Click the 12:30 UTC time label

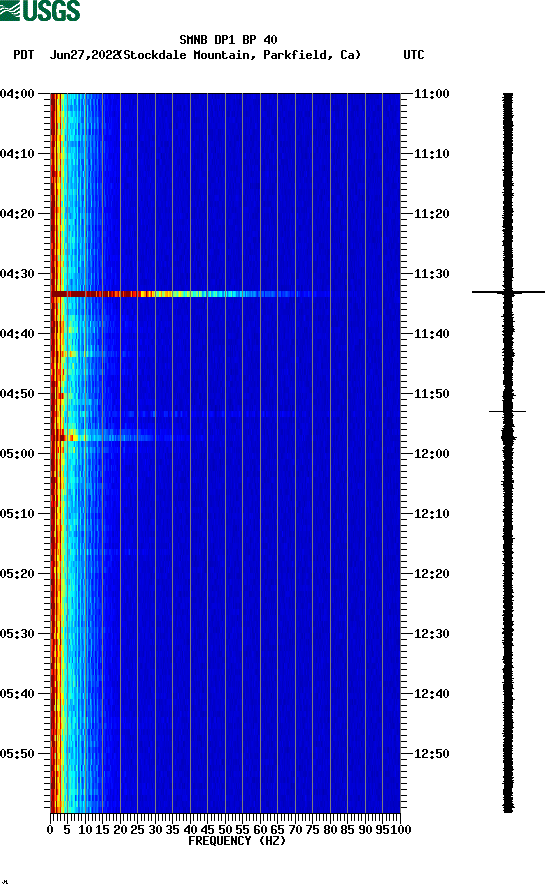tap(432, 634)
